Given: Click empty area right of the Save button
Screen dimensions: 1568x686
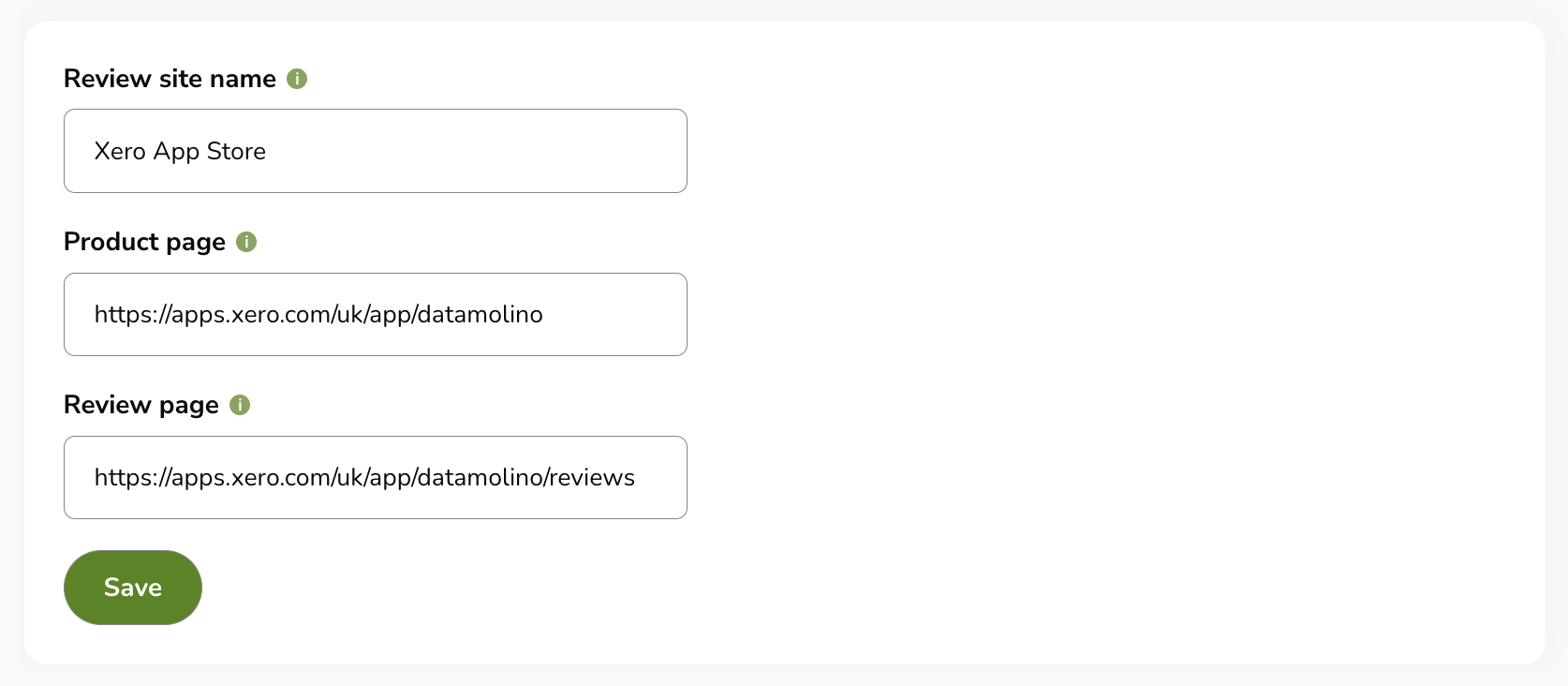Looking at the screenshot, I should (x=749, y=588).
